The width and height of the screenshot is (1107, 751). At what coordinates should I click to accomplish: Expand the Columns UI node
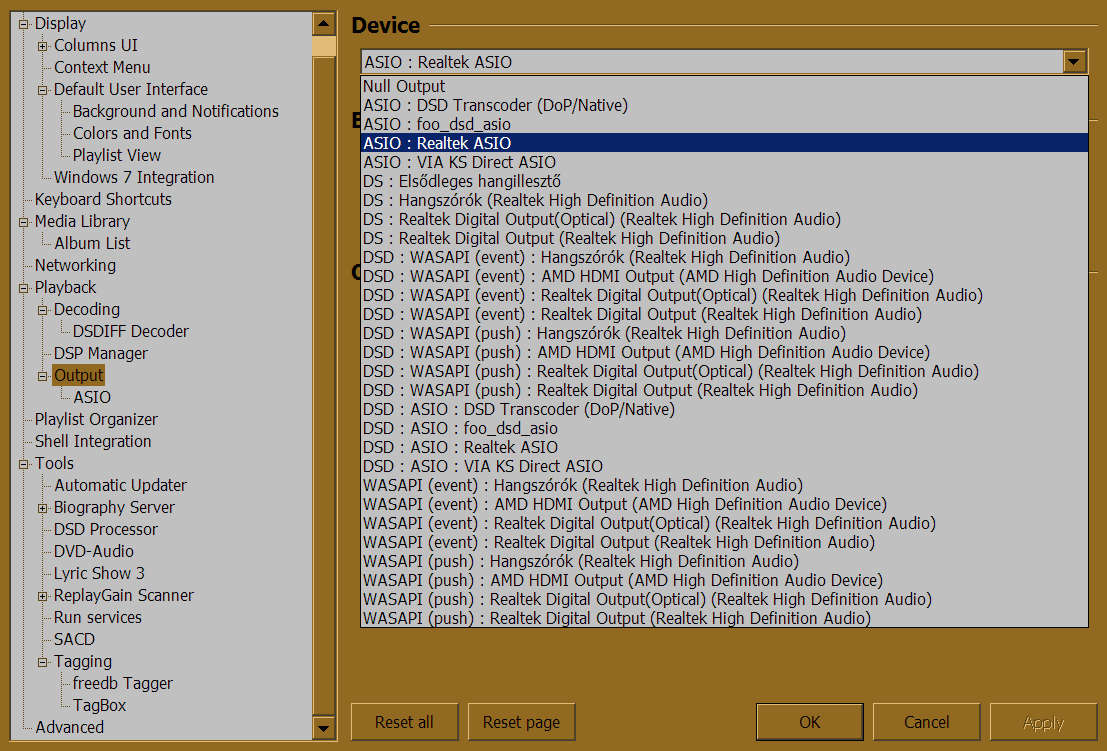click(x=42, y=46)
